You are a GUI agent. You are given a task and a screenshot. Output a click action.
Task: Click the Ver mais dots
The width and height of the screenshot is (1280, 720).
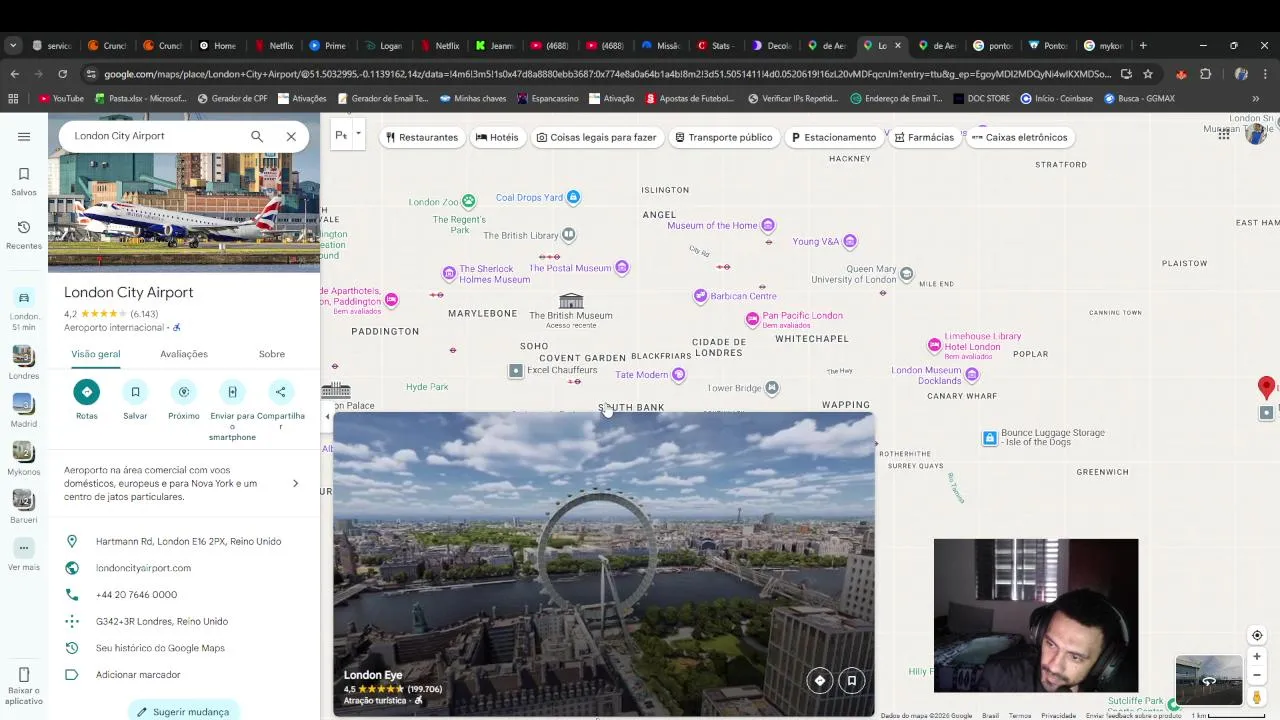pyautogui.click(x=24, y=547)
